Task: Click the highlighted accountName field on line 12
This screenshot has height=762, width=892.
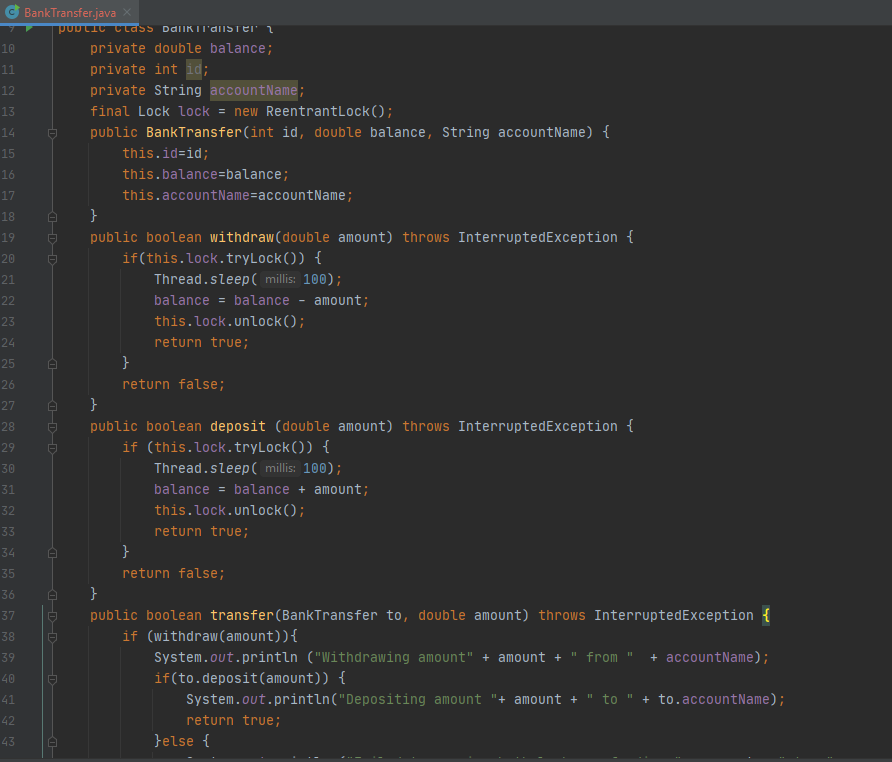Action: (x=253, y=90)
